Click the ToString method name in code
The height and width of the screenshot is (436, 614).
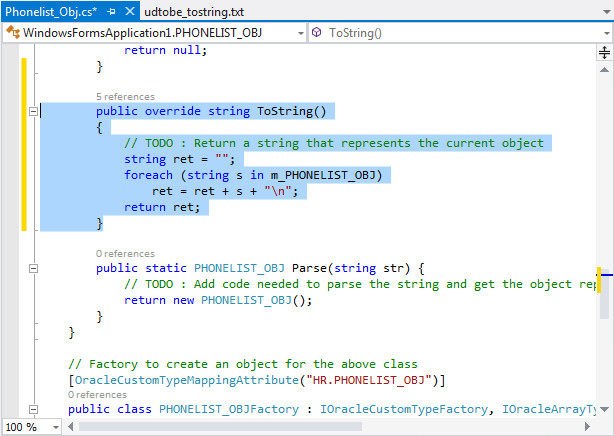tap(285, 111)
